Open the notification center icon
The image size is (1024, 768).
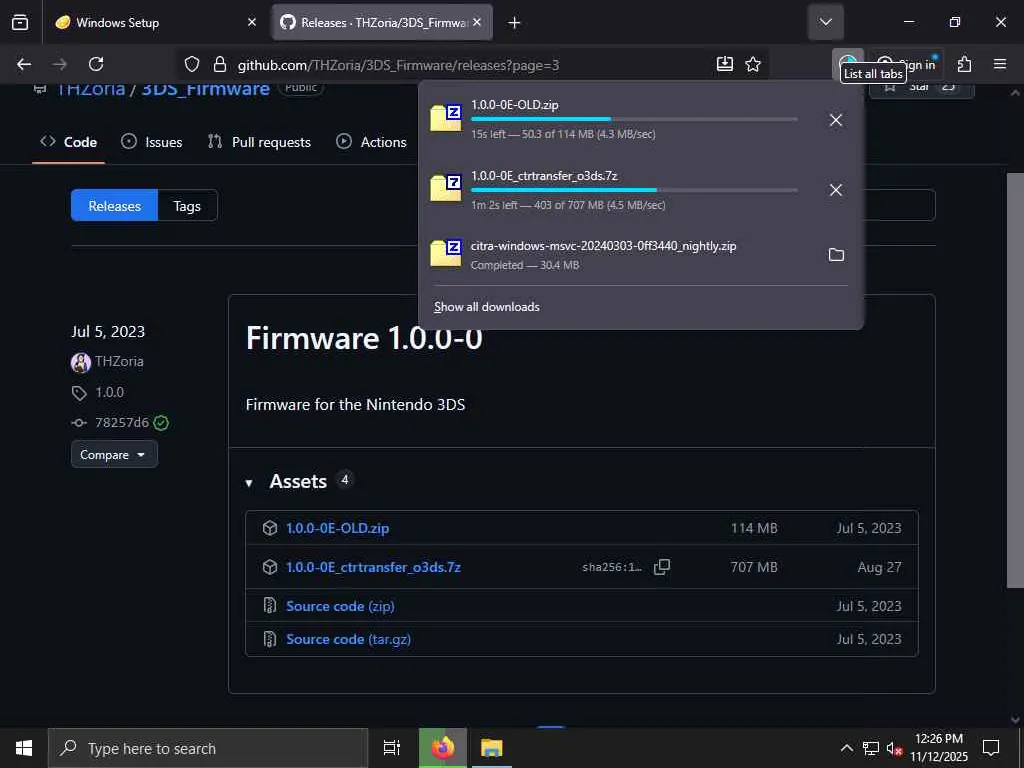[x=991, y=748]
